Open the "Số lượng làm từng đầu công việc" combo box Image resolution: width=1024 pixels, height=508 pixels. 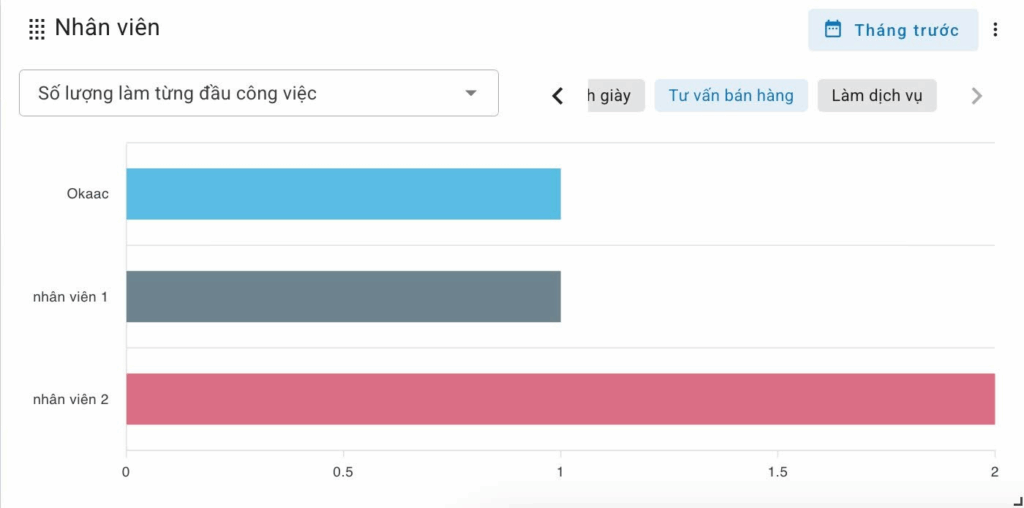258,93
